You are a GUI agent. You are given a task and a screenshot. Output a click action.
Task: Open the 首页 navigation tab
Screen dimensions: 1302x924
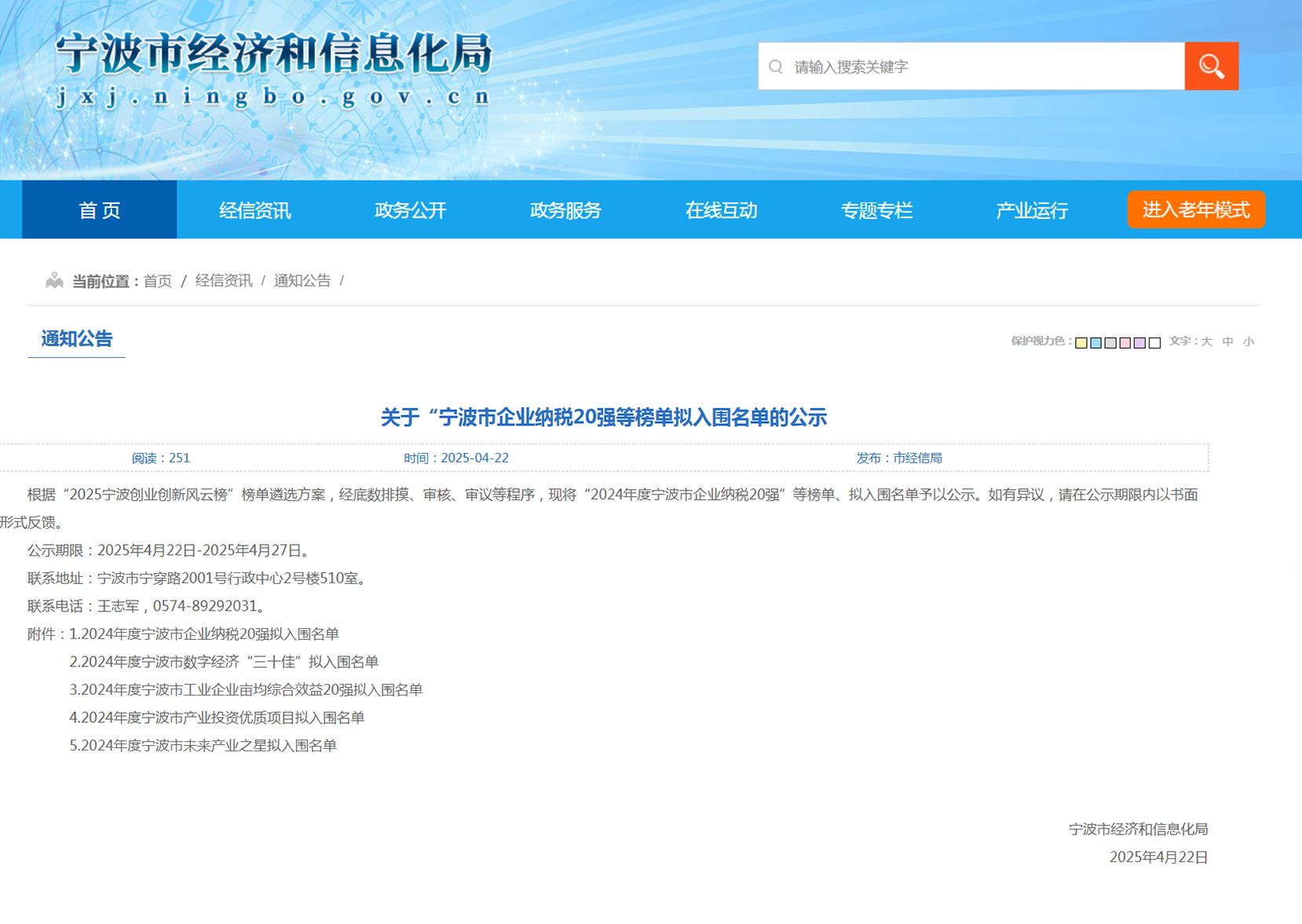tap(100, 210)
